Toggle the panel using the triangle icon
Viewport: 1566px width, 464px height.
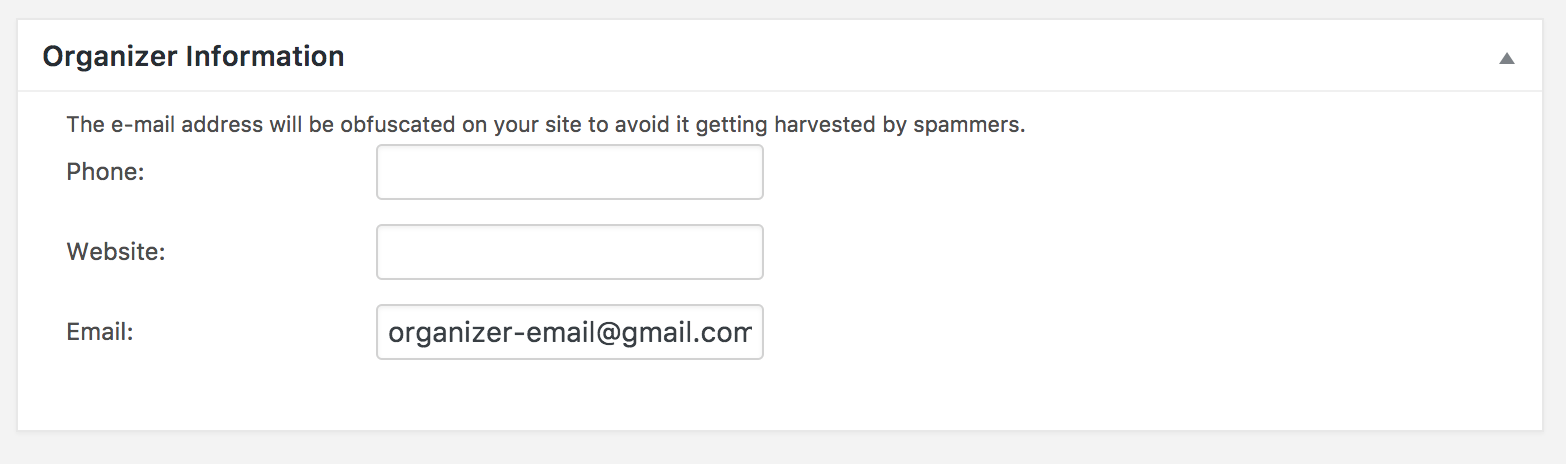tap(1506, 58)
